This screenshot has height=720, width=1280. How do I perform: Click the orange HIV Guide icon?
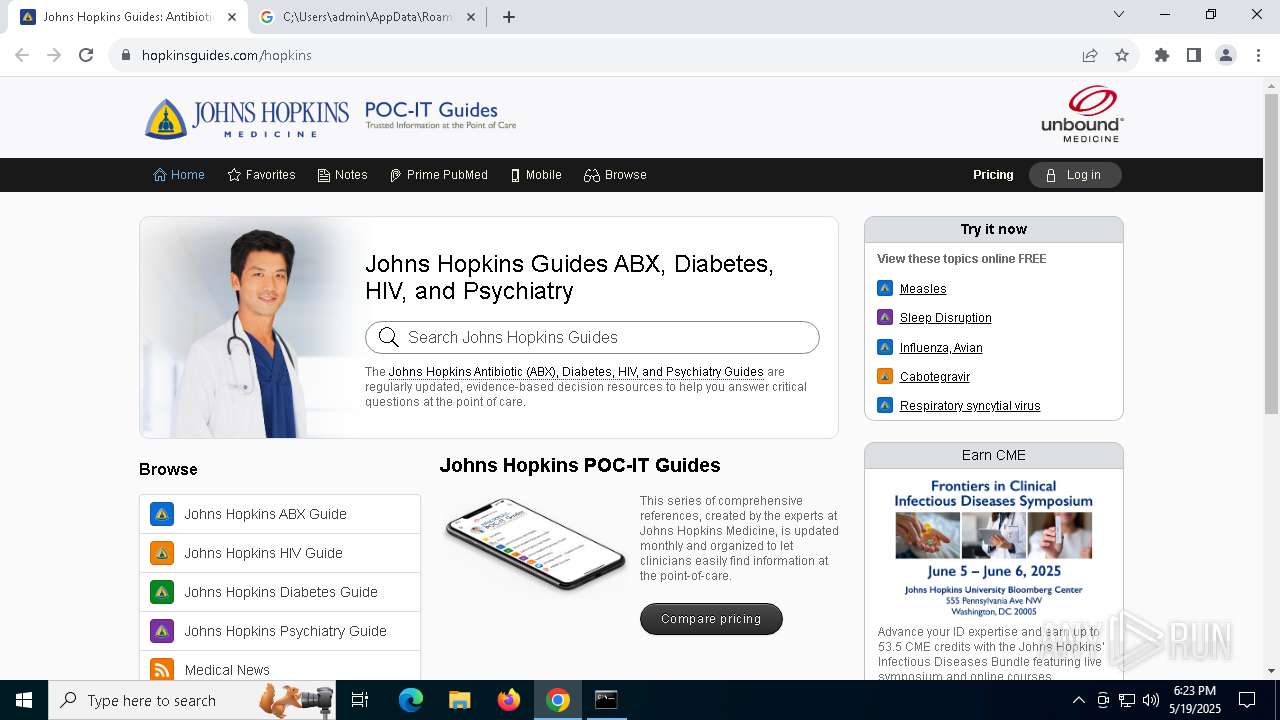tap(162, 553)
